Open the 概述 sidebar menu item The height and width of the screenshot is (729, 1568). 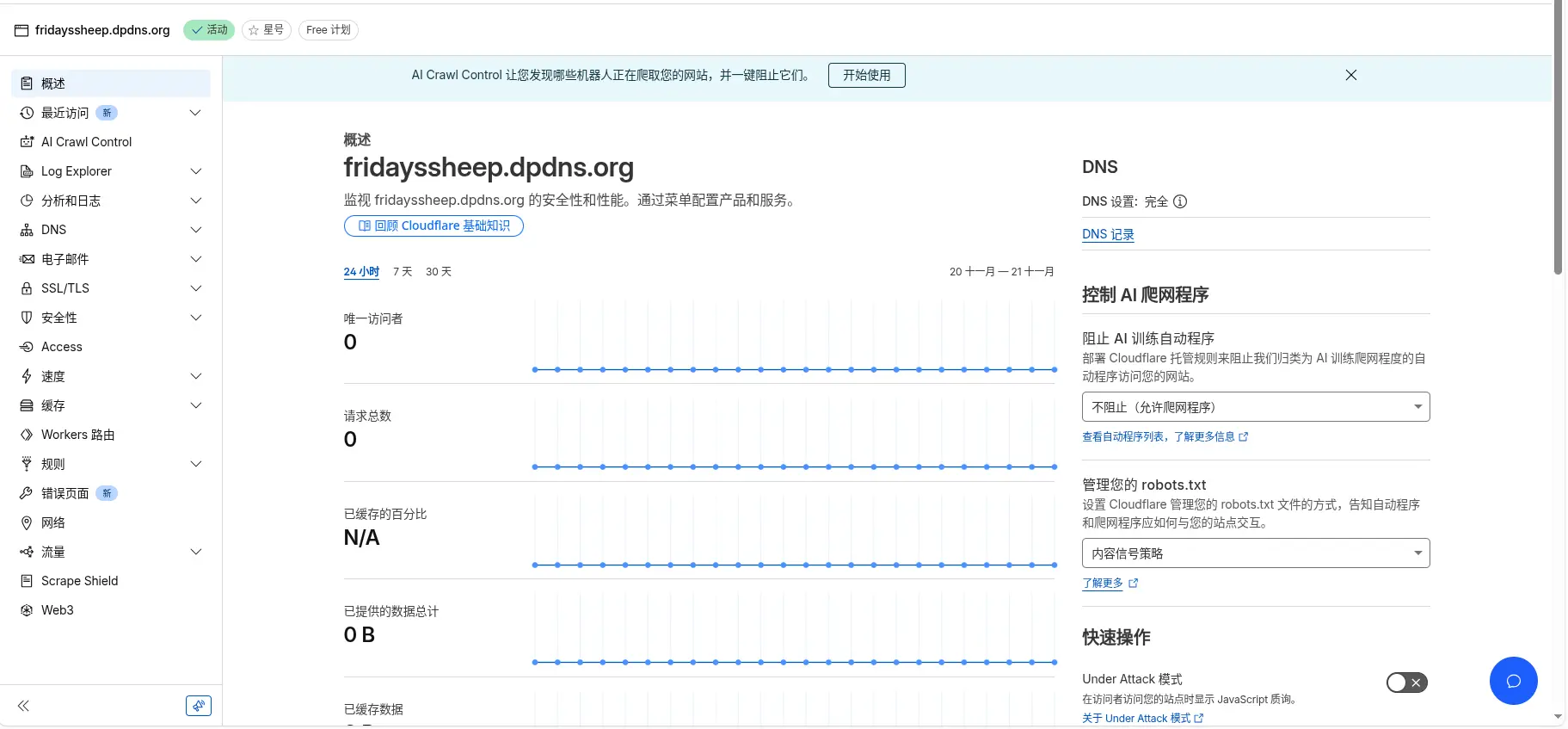(111, 83)
